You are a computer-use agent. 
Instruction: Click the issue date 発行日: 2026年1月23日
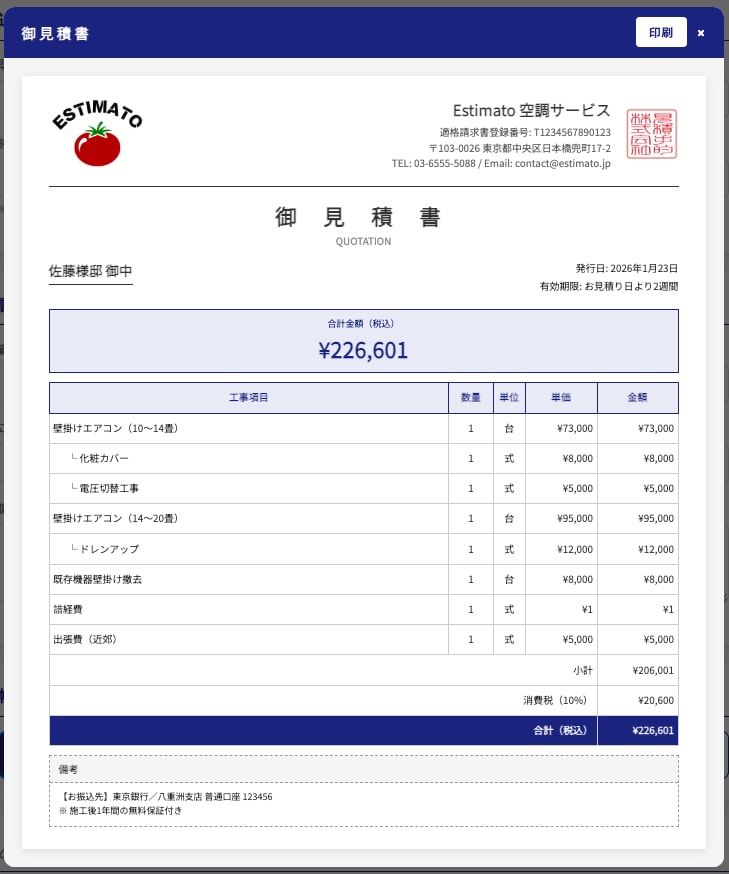pyautogui.click(x=626, y=268)
